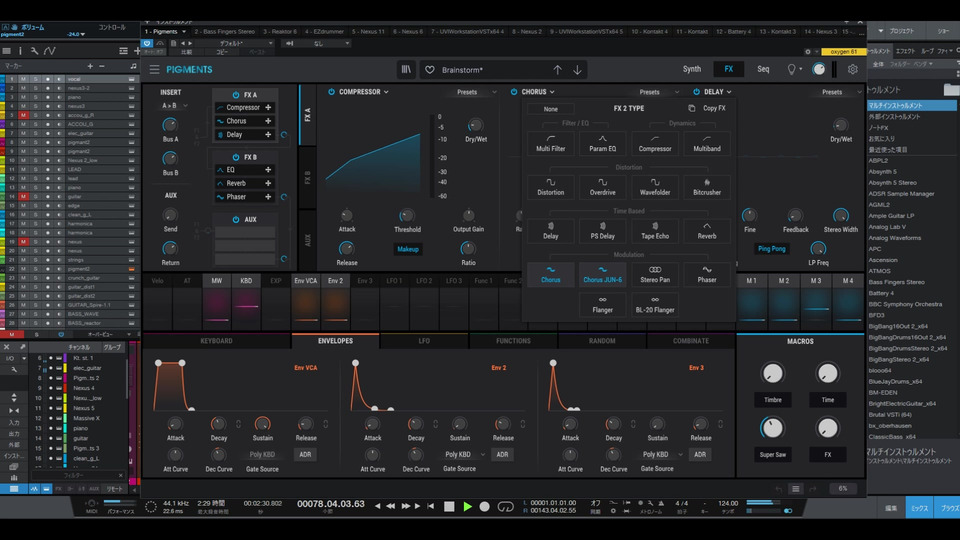
Task: Open Delay Presets dropdown
Action: pos(841,92)
